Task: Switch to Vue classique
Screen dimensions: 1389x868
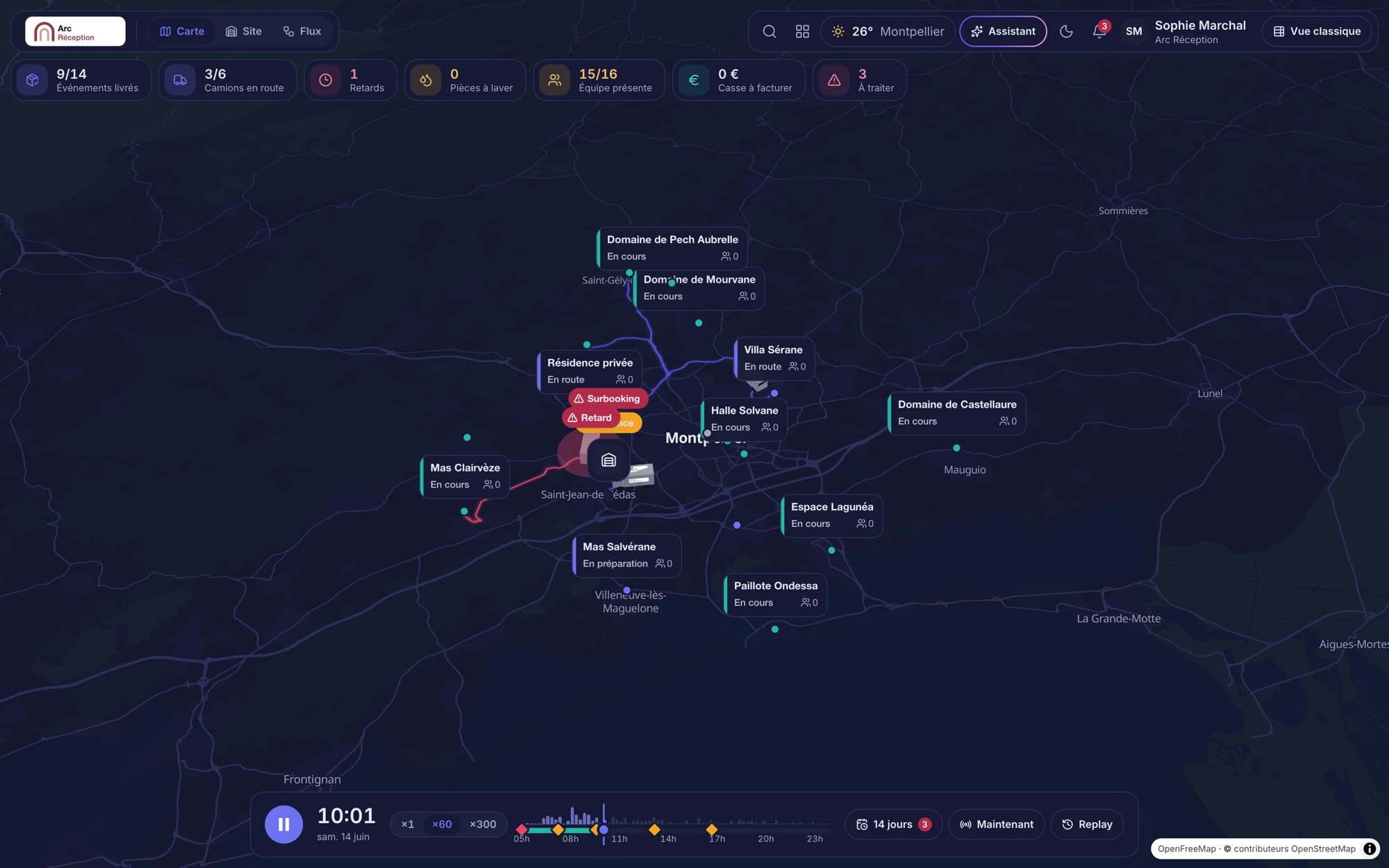Action: pos(1317,31)
